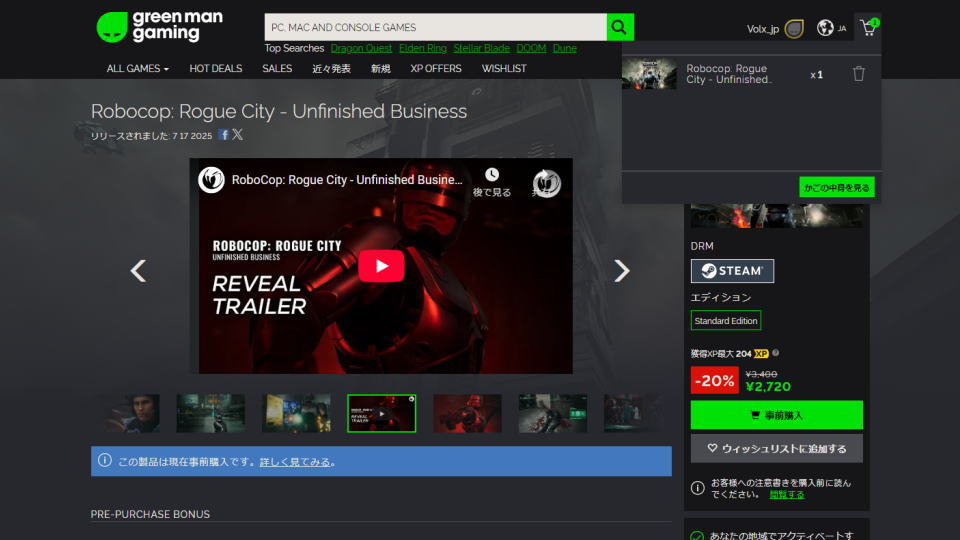
Task: Click the Elden Ring top search link
Action: click(x=422, y=48)
